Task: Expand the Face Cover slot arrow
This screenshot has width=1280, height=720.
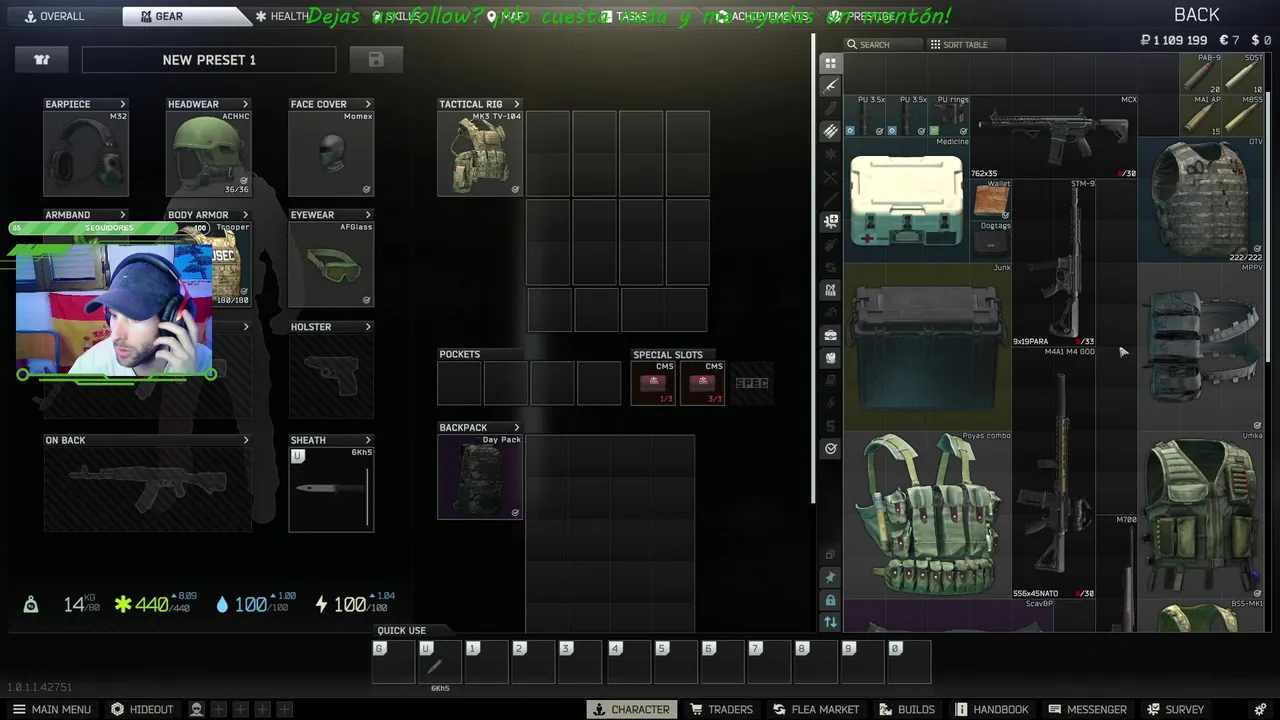Action: (x=368, y=104)
